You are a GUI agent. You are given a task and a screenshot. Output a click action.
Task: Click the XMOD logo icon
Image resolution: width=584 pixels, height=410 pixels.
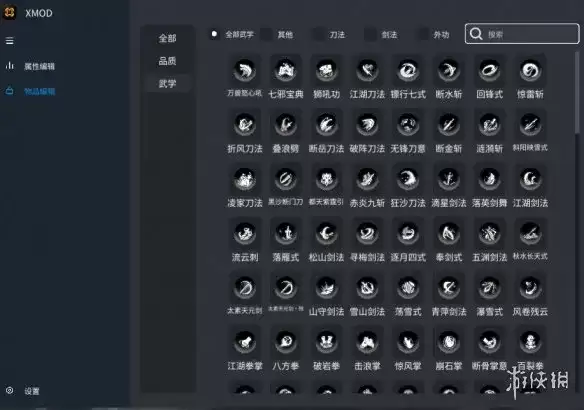(9, 13)
